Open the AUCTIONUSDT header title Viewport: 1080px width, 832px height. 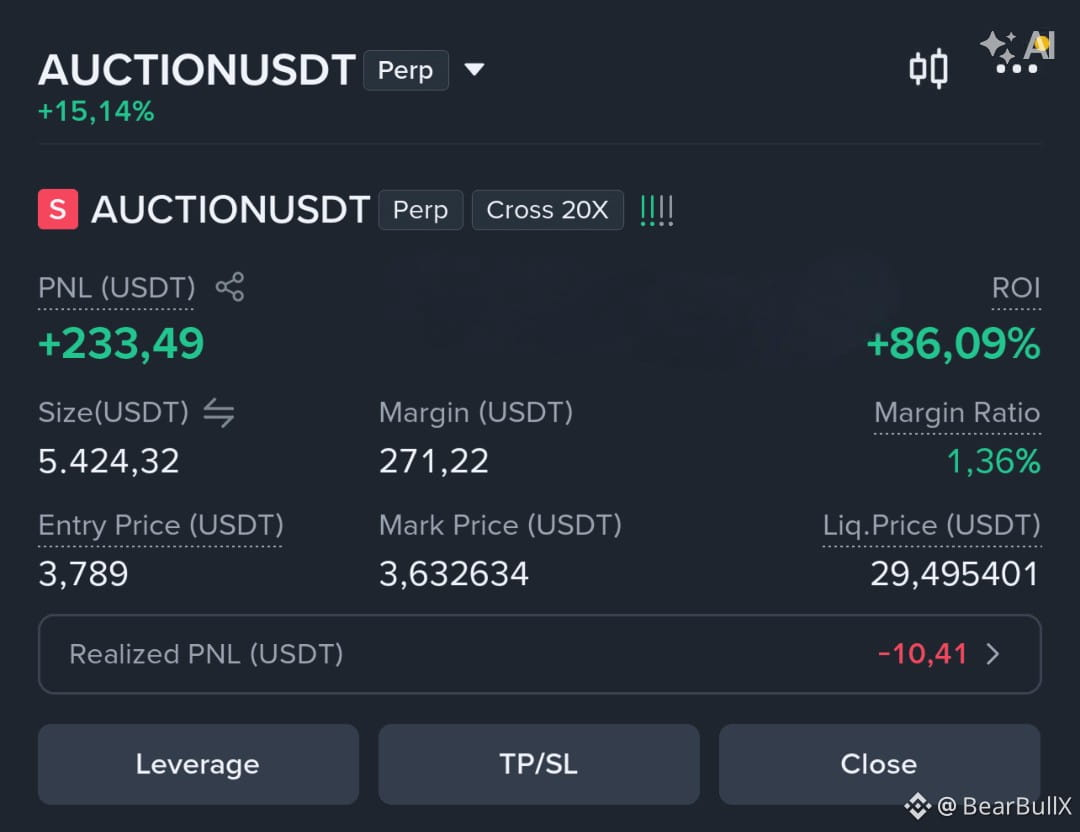pyautogui.click(x=197, y=70)
